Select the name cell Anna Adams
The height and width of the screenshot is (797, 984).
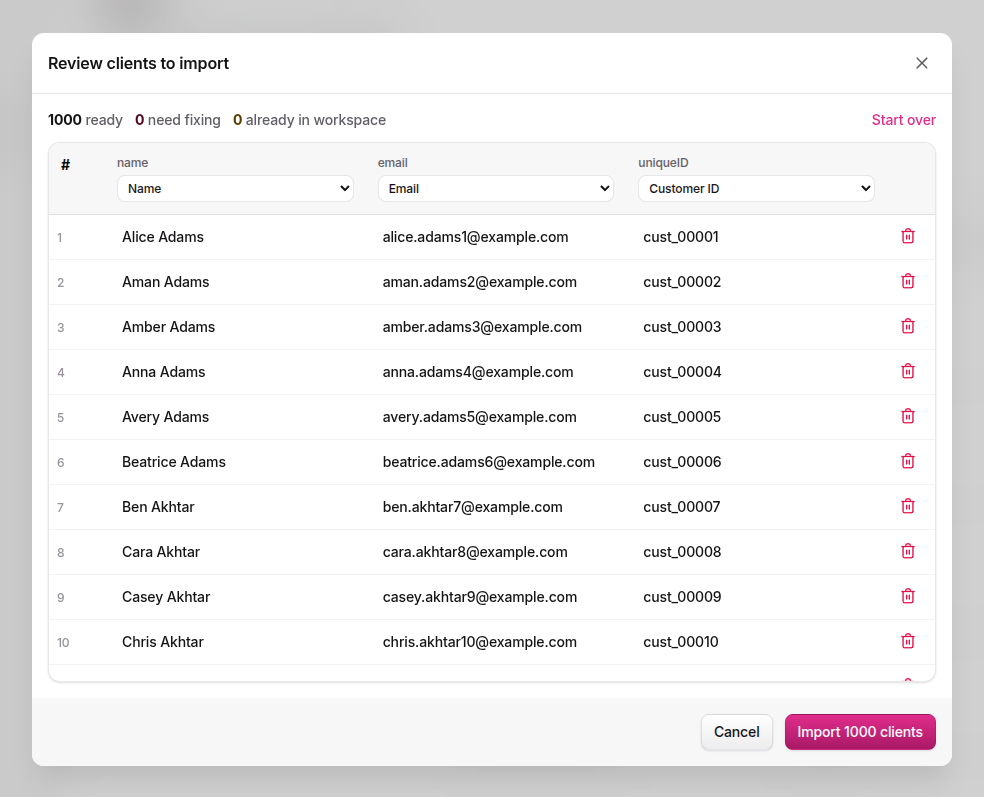164,372
